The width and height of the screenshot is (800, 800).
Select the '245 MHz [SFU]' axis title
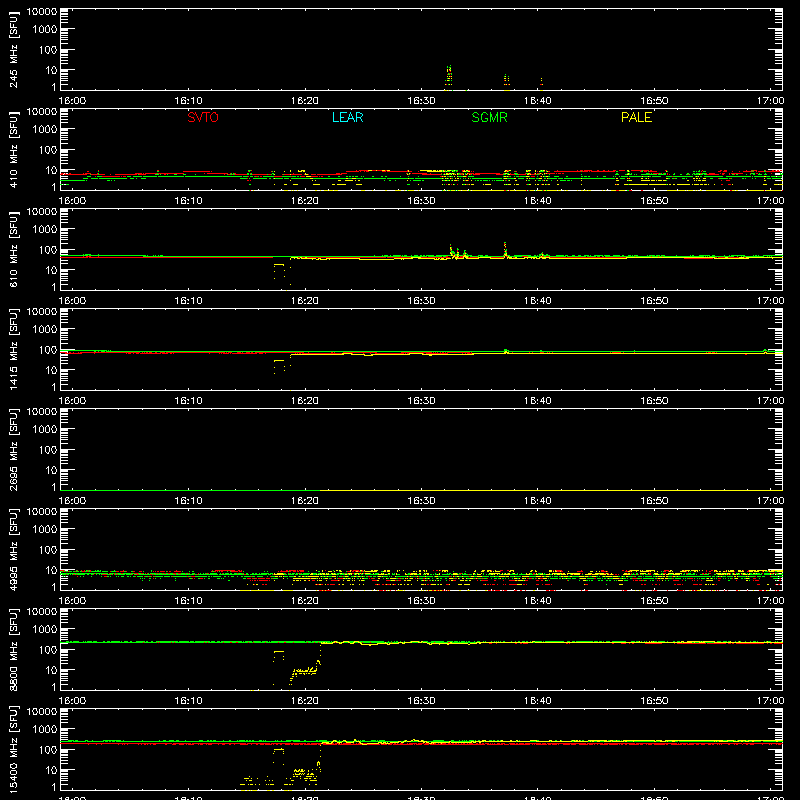(x=14, y=49)
